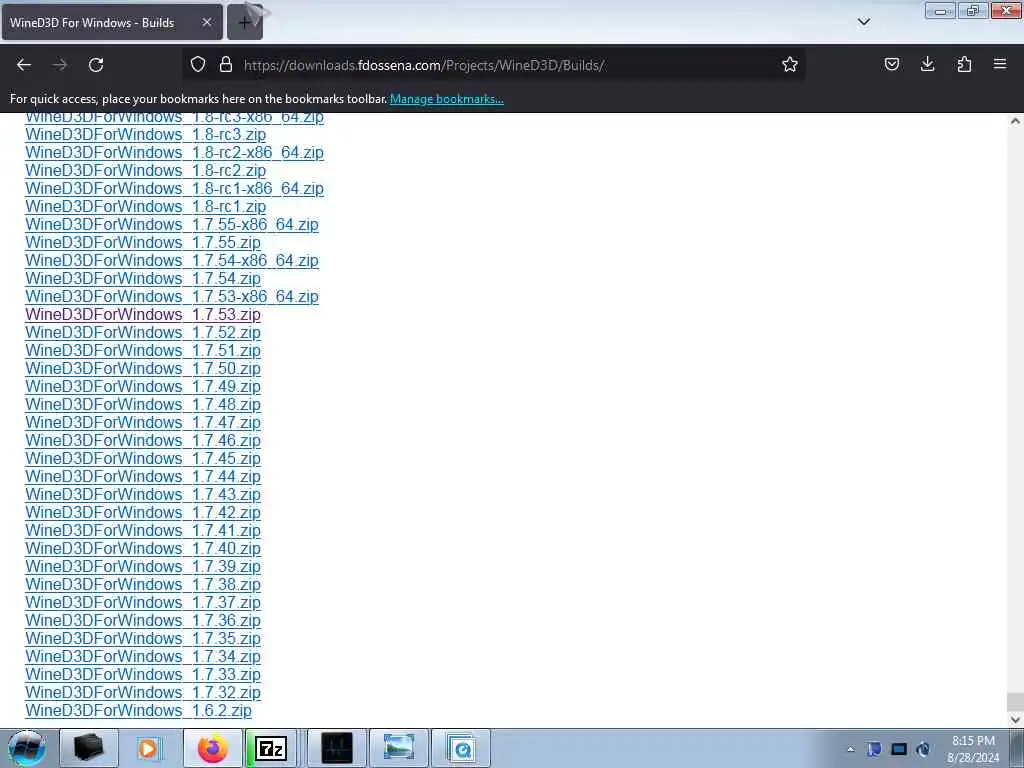Download WineD3DForWindows_1.7.52.zip

point(143,332)
